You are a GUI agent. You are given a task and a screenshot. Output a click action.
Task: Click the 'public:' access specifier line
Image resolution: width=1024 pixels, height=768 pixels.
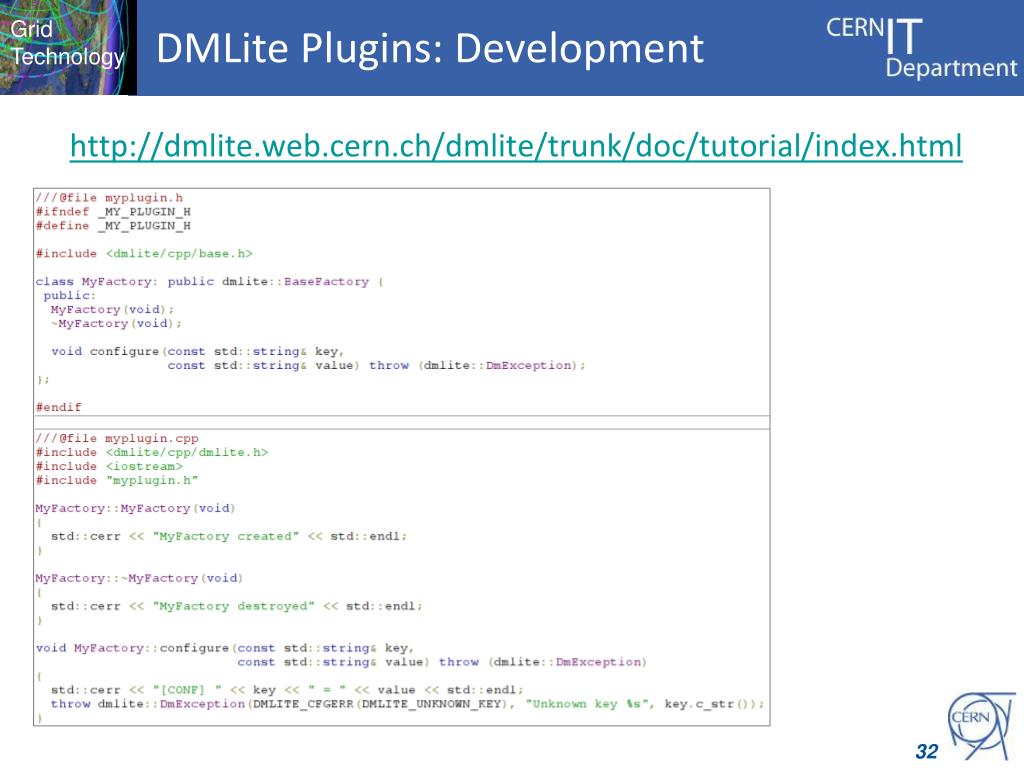coord(69,295)
